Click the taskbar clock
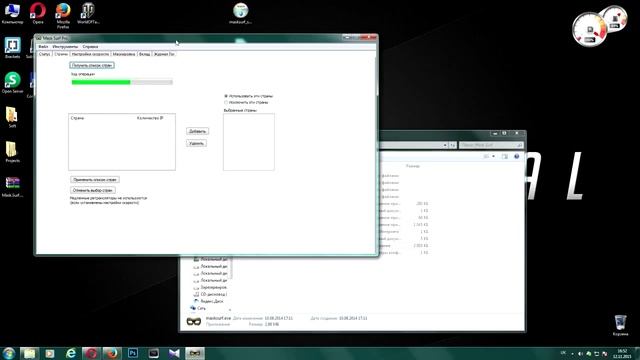Viewport: 640px width, 360px height. [x=622, y=353]
